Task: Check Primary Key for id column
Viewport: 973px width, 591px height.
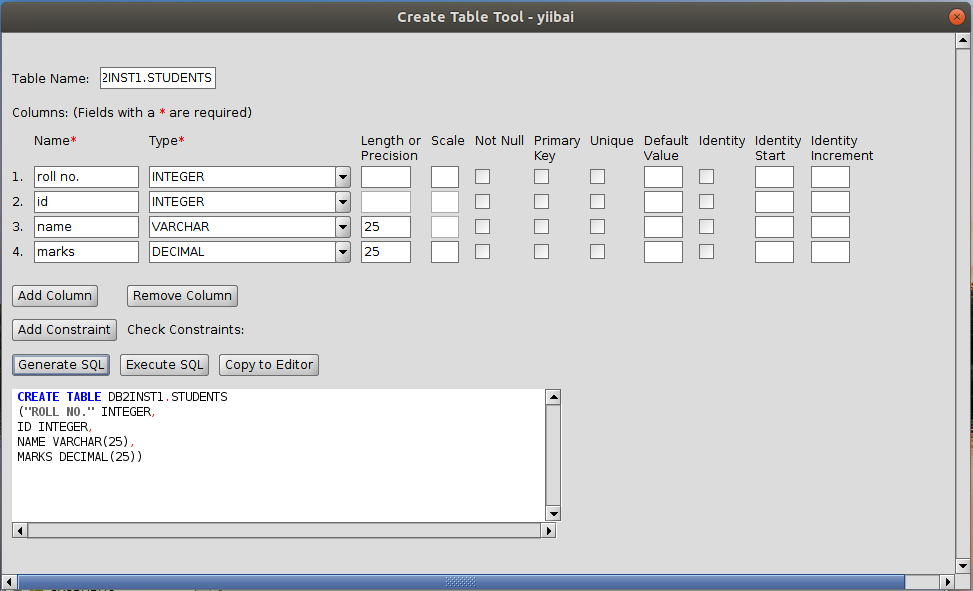Action: (x=541, y=202)
